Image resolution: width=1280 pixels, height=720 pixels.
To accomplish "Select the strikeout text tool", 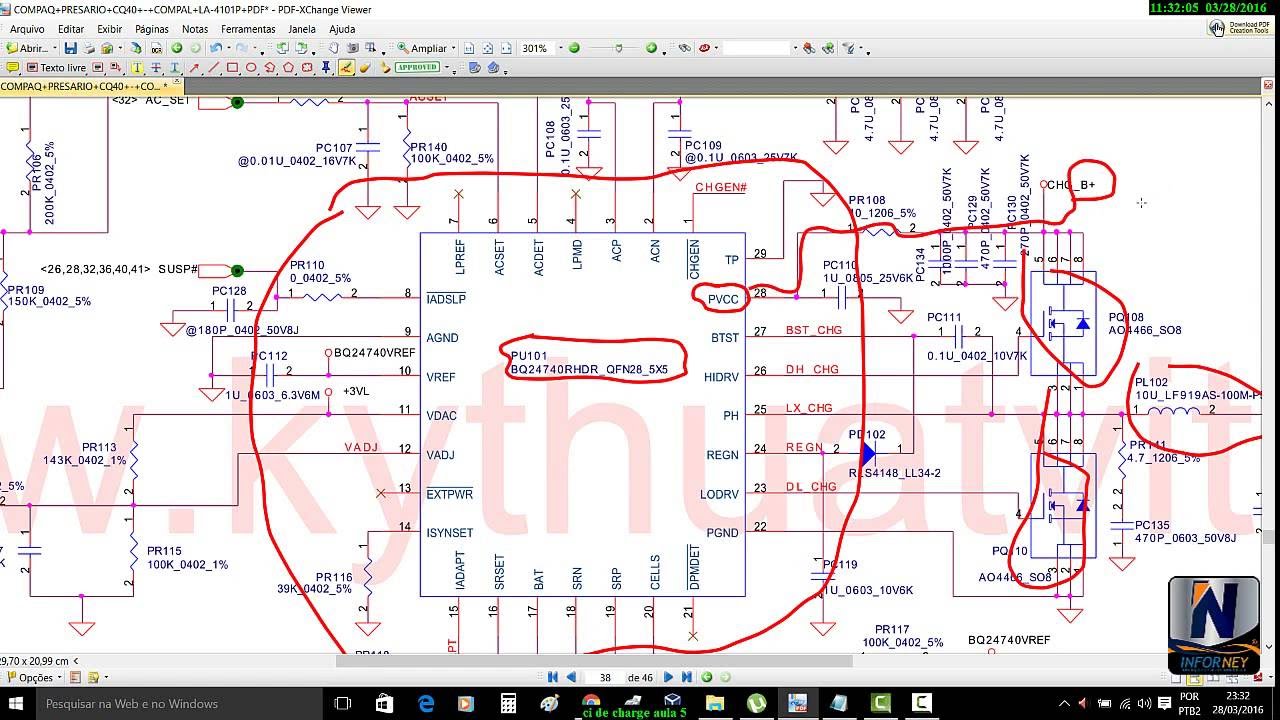I will (x=156, y=67).
